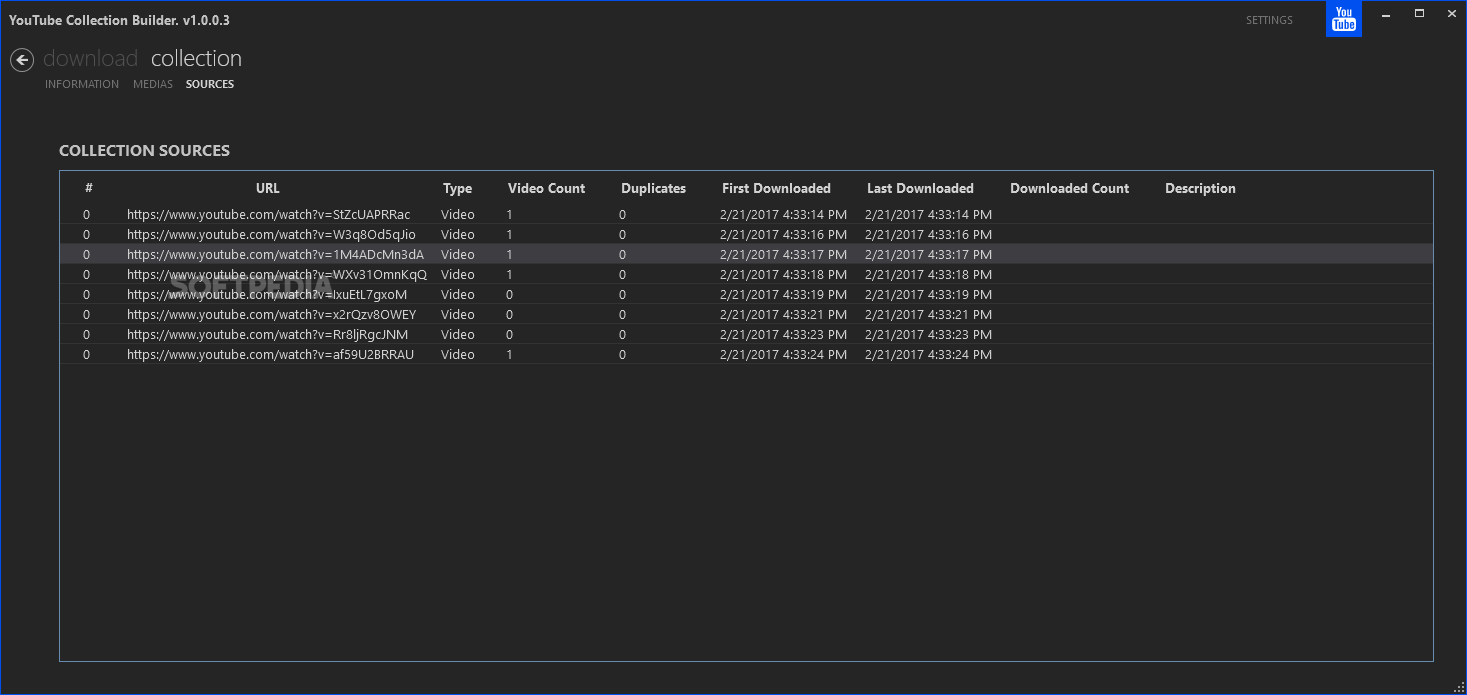The width and height of the screenshot is (1467, 695).
Task: Click the Downloaded Count column header
Action: (1069, 188)
